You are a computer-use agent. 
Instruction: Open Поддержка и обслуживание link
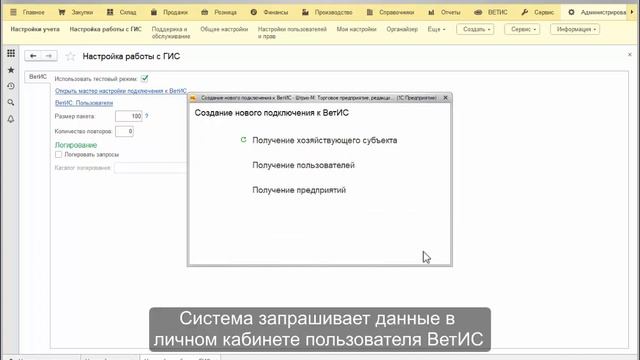coord(171,33)
